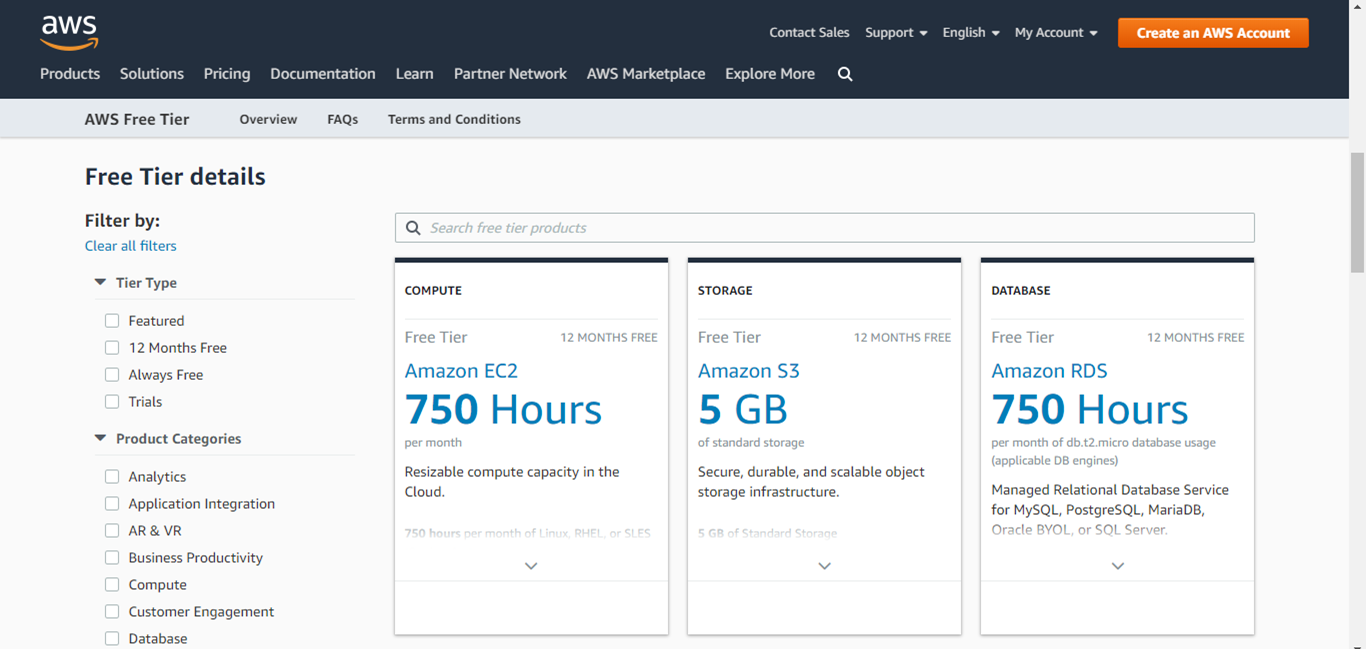Click the DATABASE card category label

(x=1021, y=291)
